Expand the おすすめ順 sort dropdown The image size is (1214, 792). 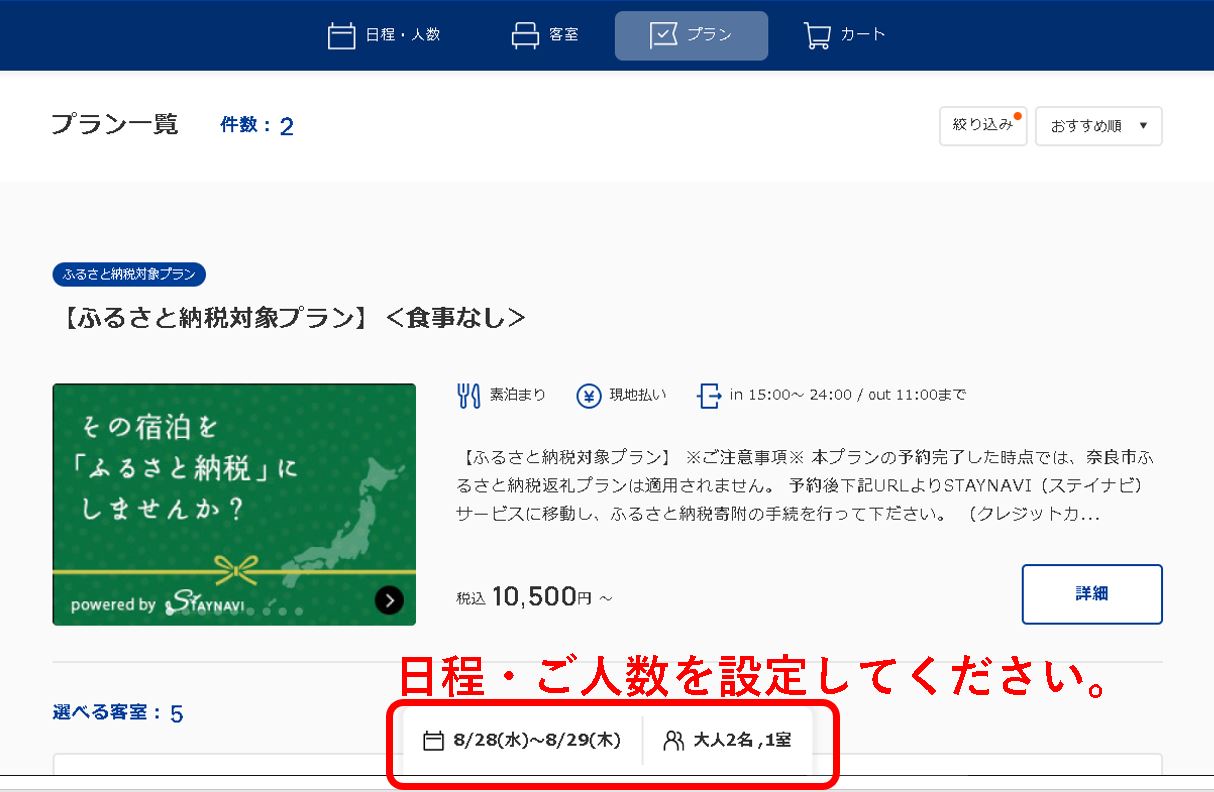click(1098, 127)
